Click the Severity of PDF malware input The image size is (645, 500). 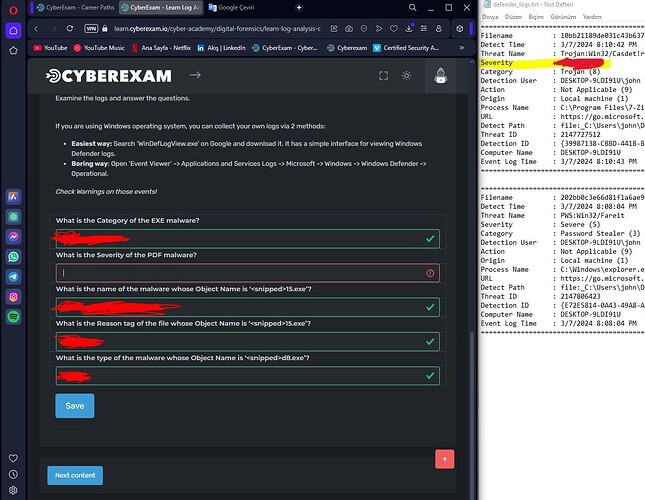click(x=247, y=272)
